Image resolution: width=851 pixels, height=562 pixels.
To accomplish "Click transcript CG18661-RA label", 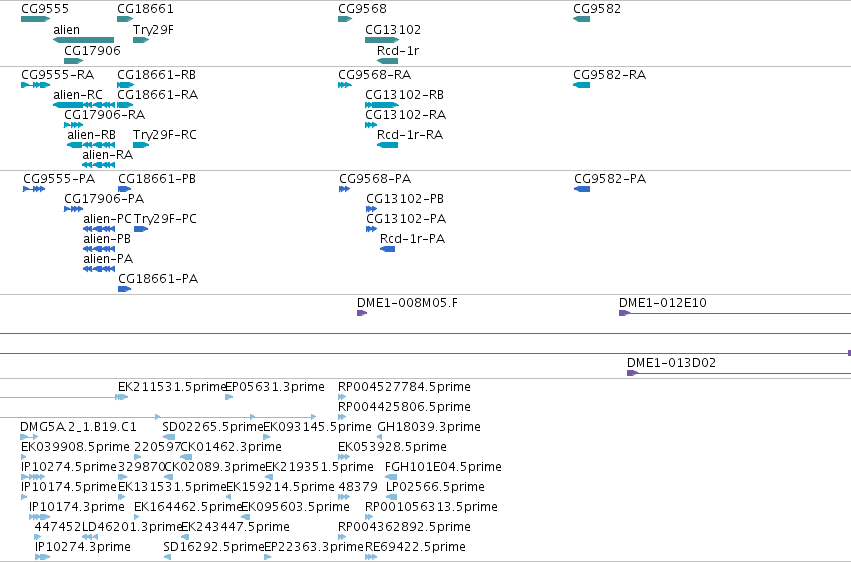I will [x=157, y=95].
